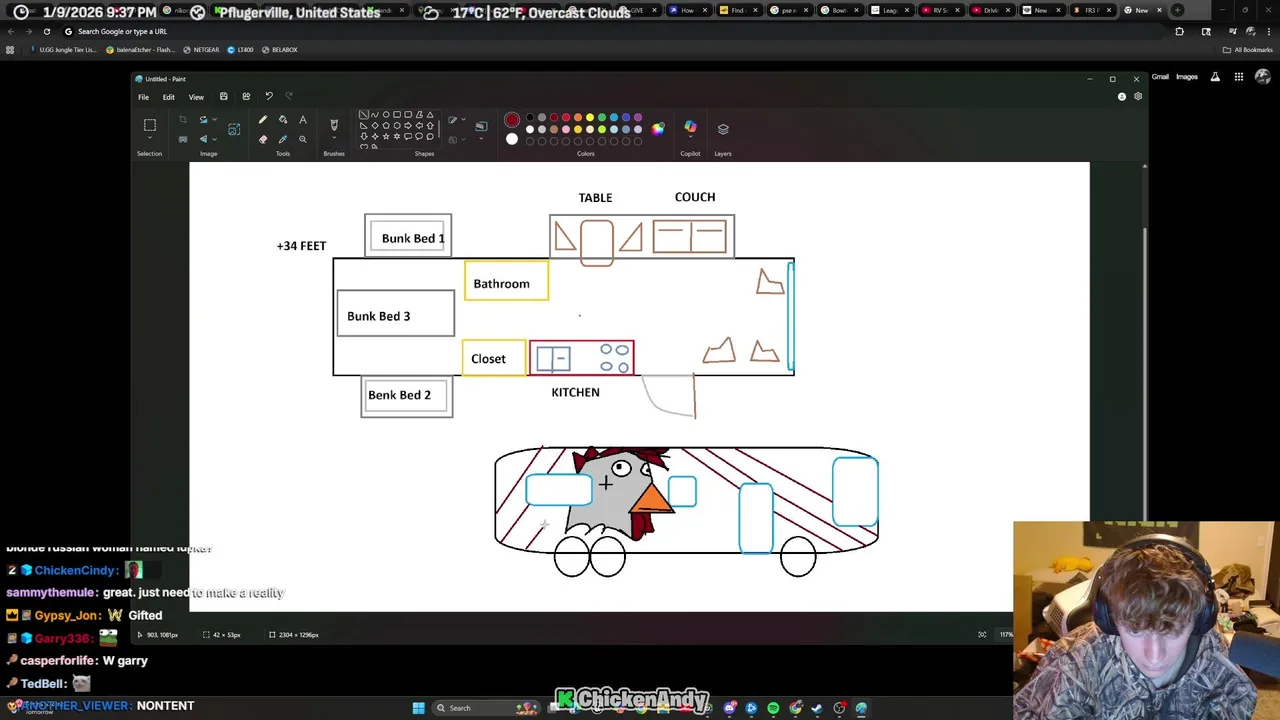This screenshot has width=1280, height=720.
Task: Open the Shape outline dropdown
Action: point(461,119)
